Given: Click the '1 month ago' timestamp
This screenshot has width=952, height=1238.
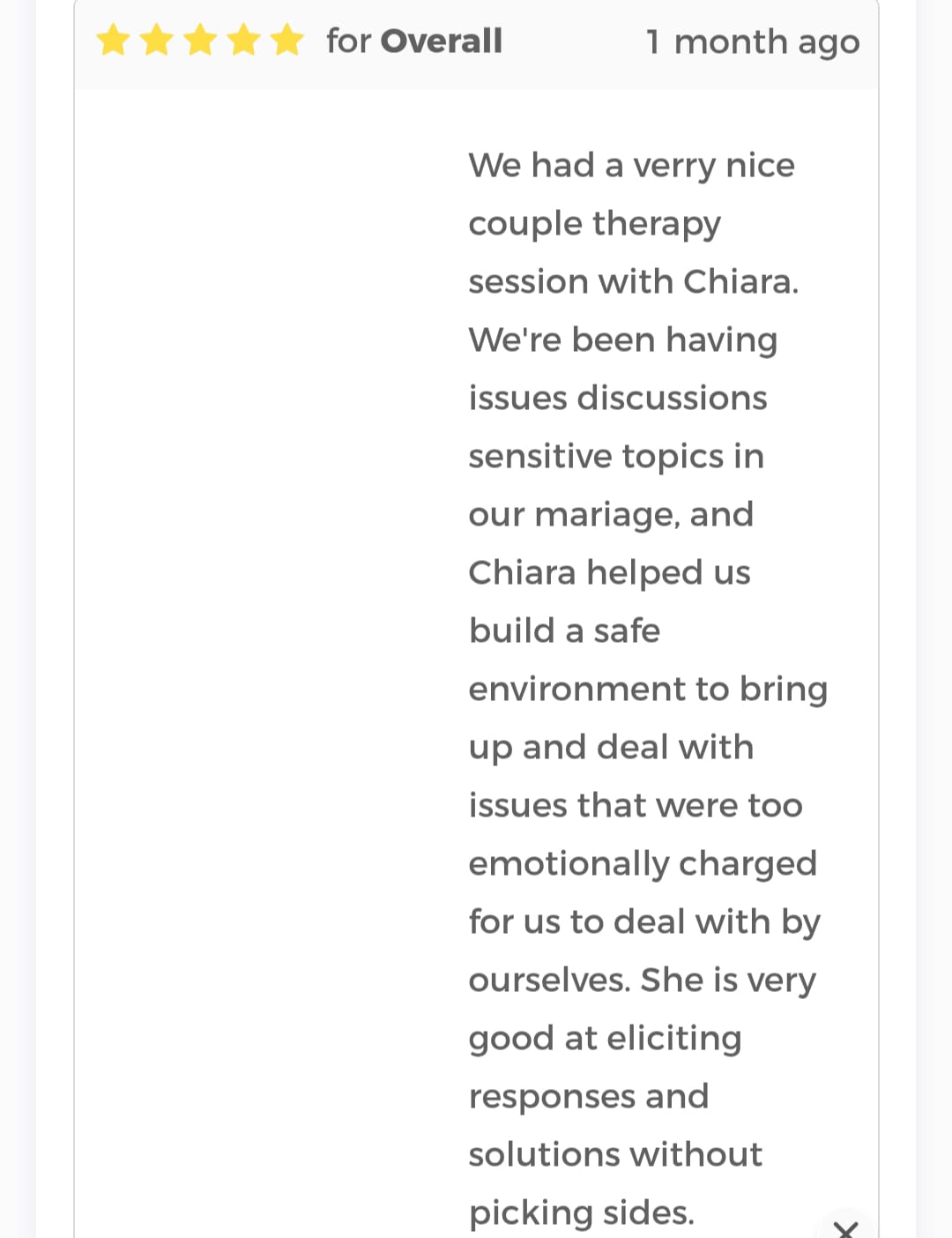Looking at the screenshot, I should pyautogui.click(x=752, y=41).
